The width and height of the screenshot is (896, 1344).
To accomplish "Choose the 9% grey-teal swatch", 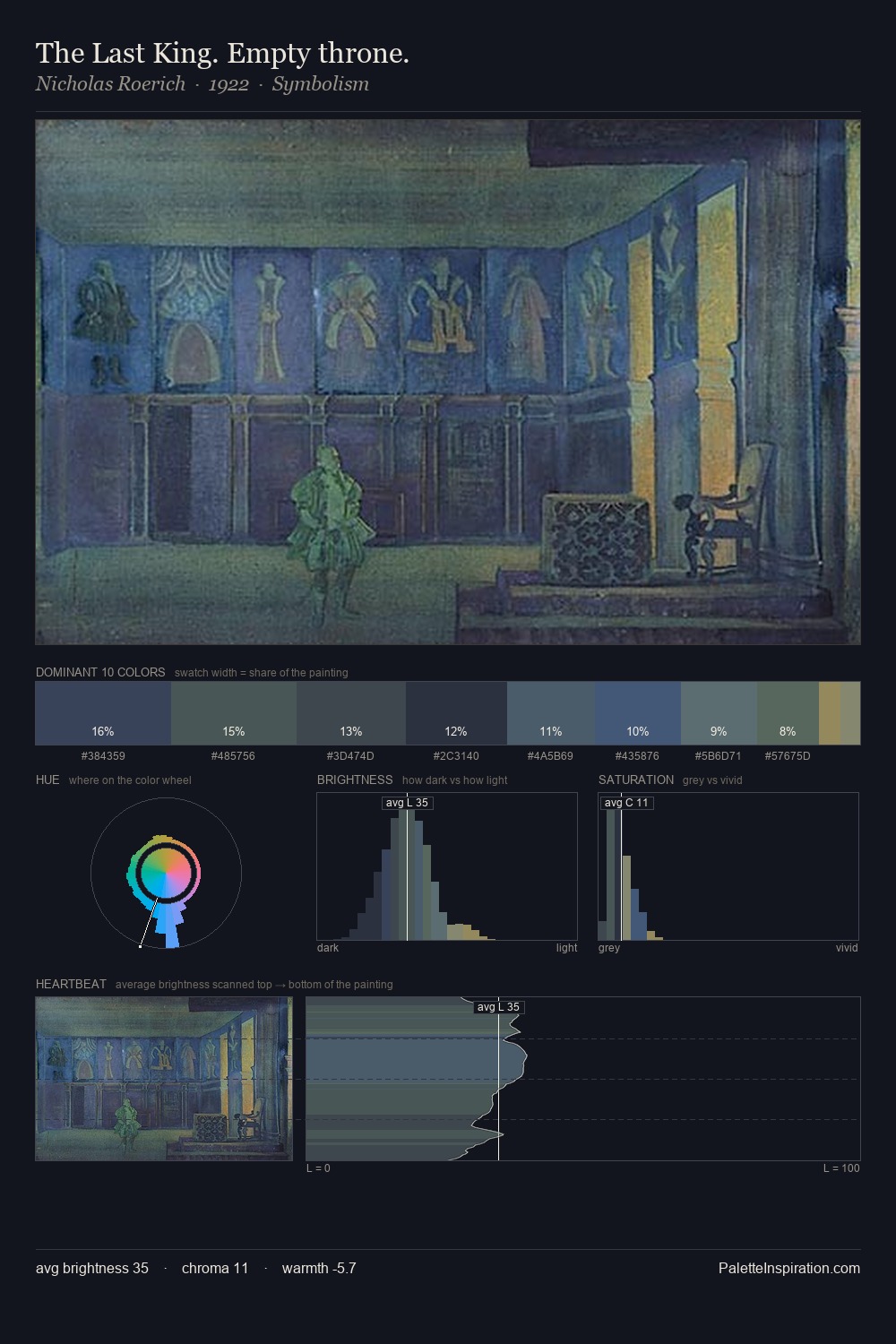I will [x=719, y=713].
